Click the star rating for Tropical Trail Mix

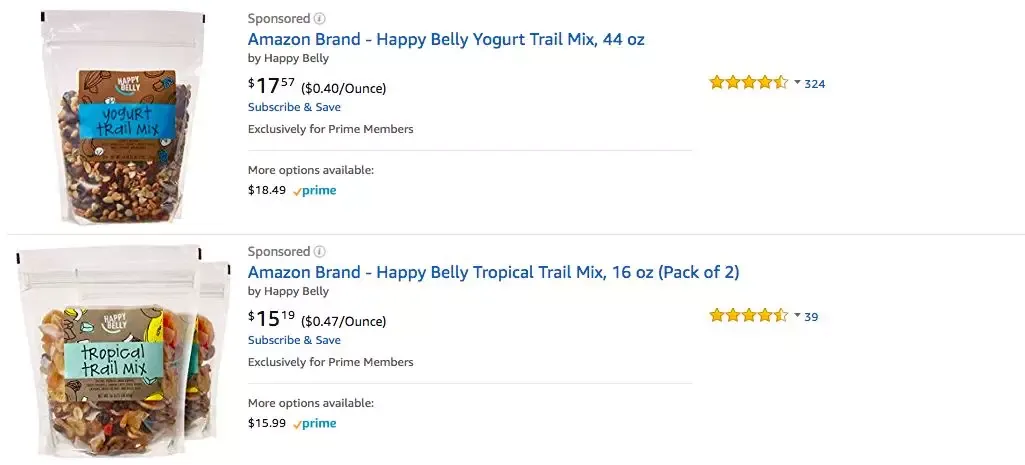tap(748, 316)
